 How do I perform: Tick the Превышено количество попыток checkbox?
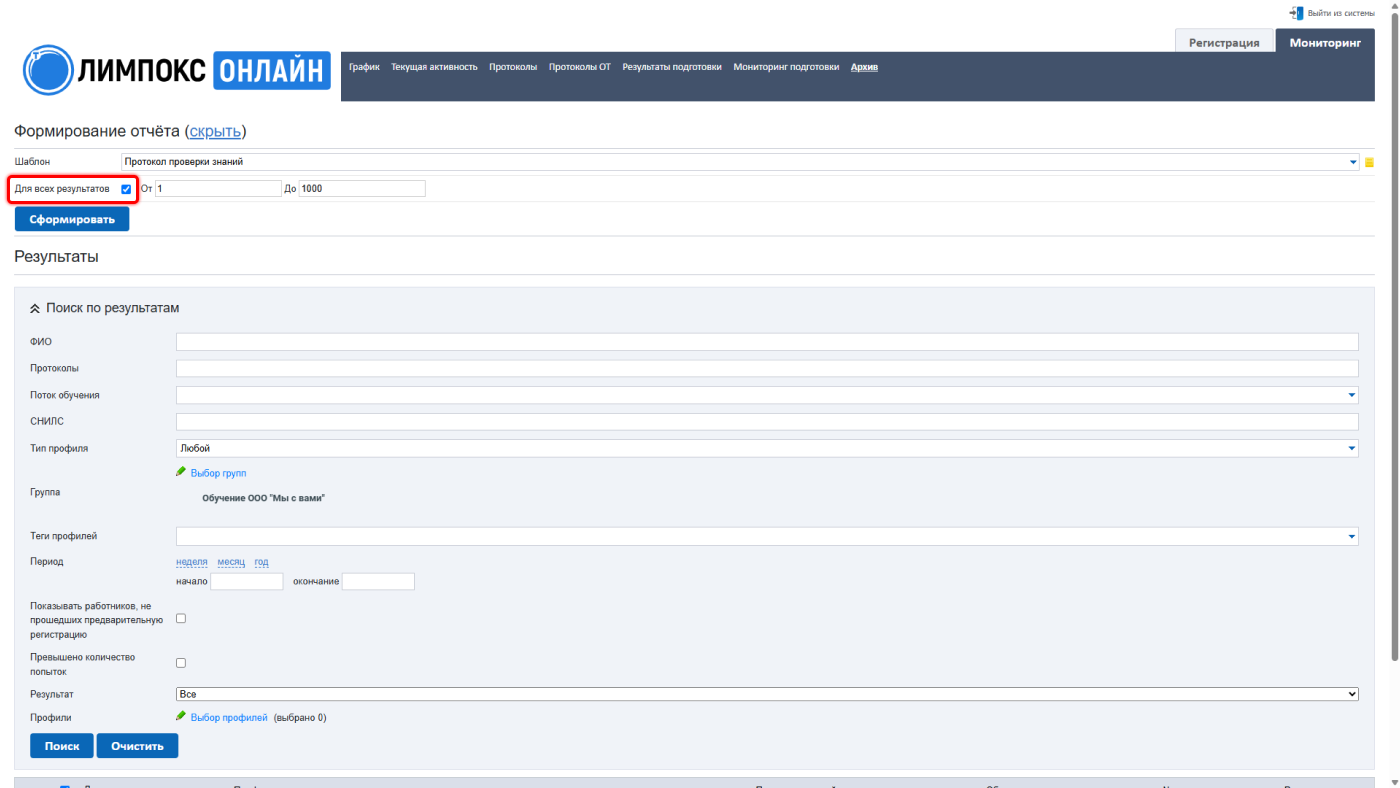pos(181,663)
